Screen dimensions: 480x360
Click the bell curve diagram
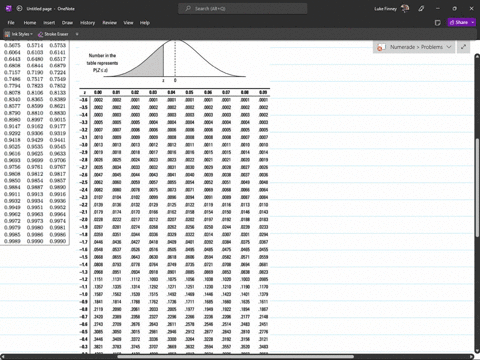pos(174,59)
